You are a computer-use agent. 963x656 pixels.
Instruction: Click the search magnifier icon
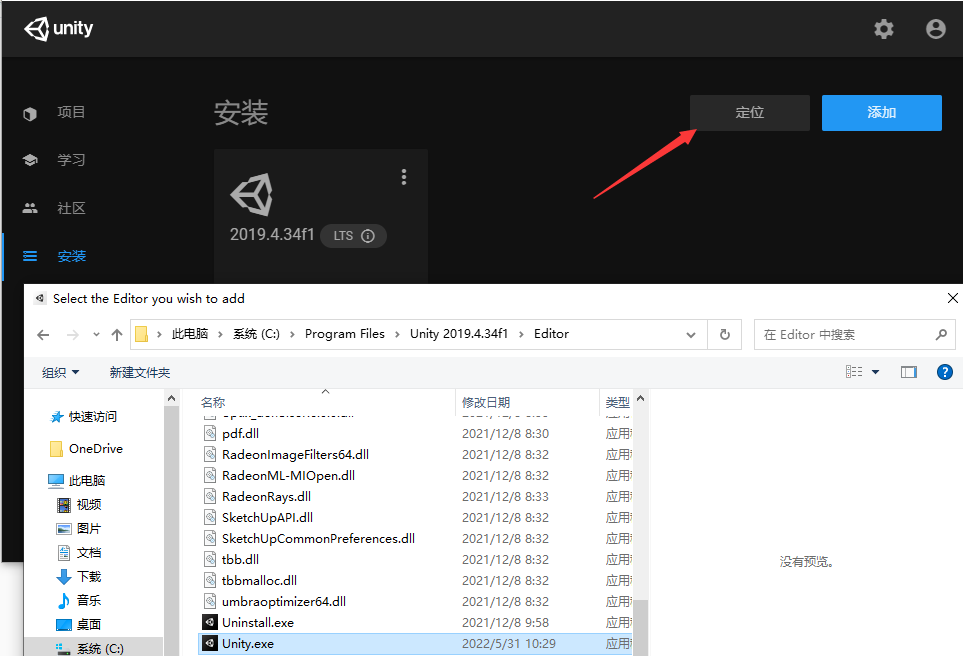941,335
